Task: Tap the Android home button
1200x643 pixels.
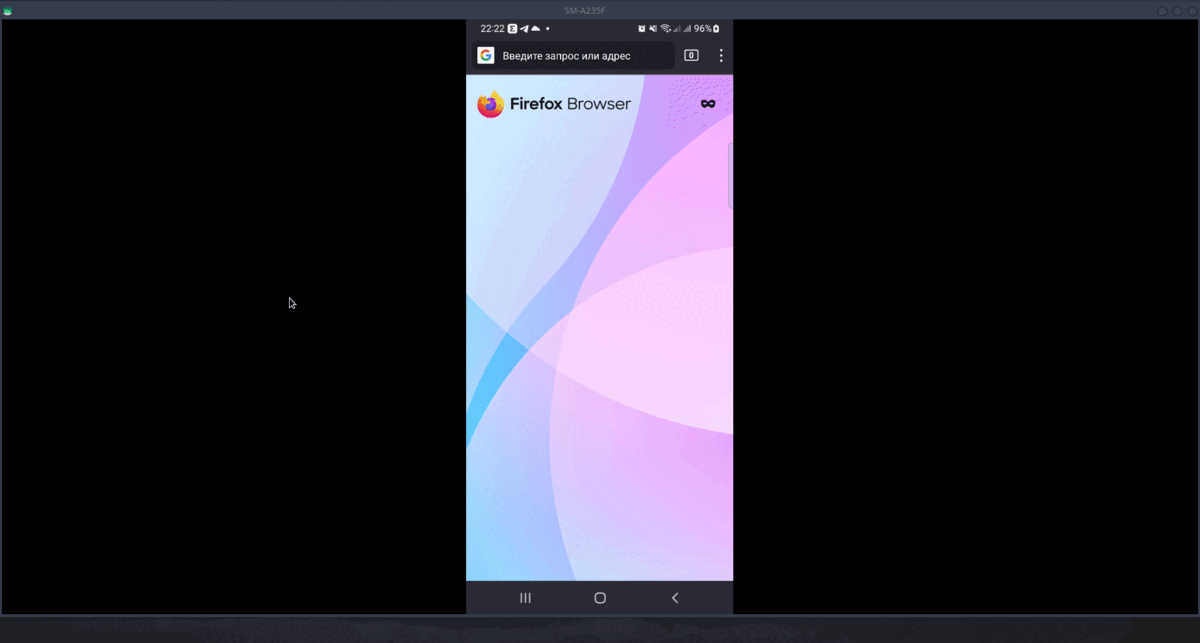Action: coord(600,598)
